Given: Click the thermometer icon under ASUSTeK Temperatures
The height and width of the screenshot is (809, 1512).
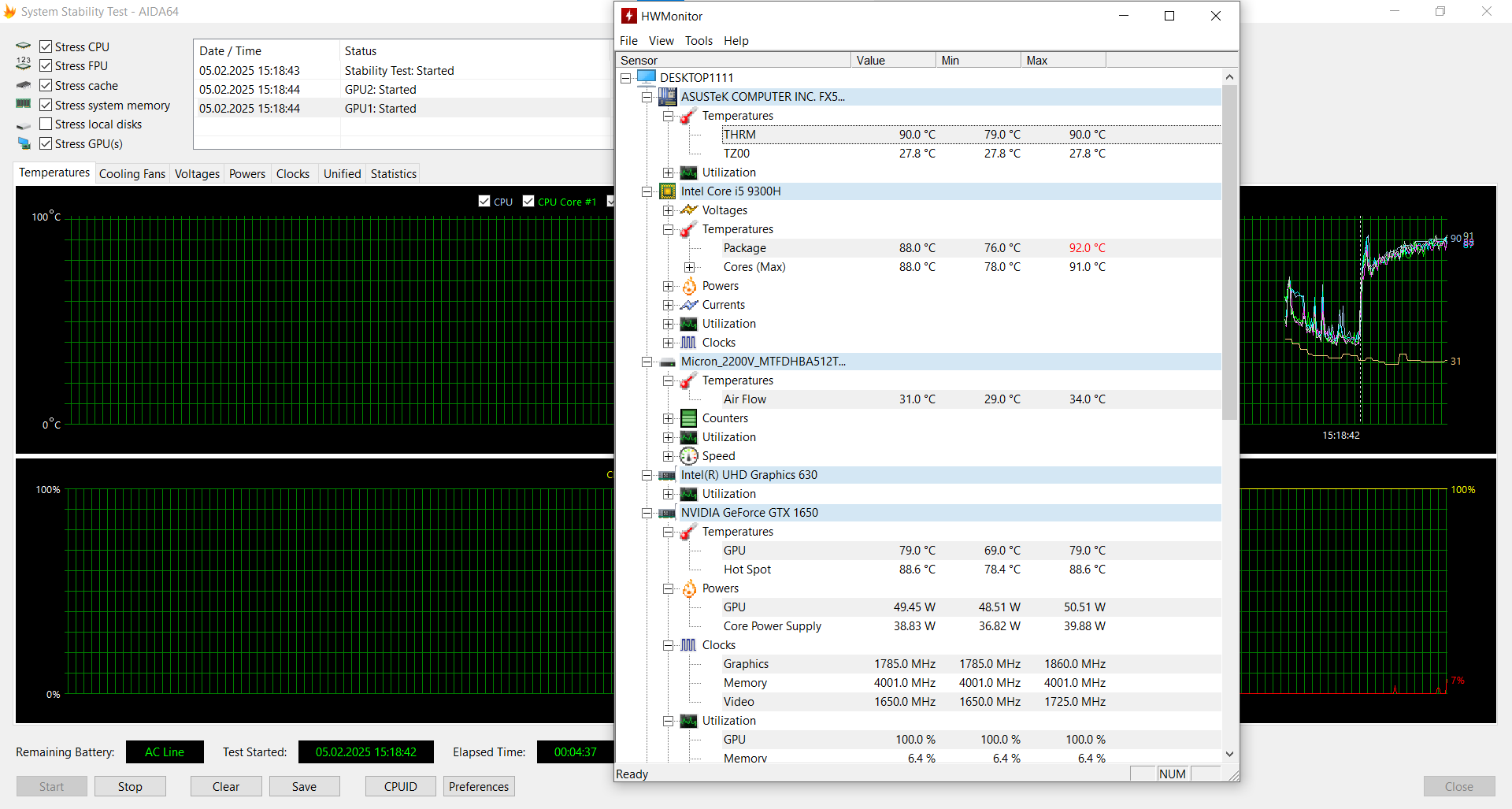Looking at the screenshot, I should click(688, 116).
